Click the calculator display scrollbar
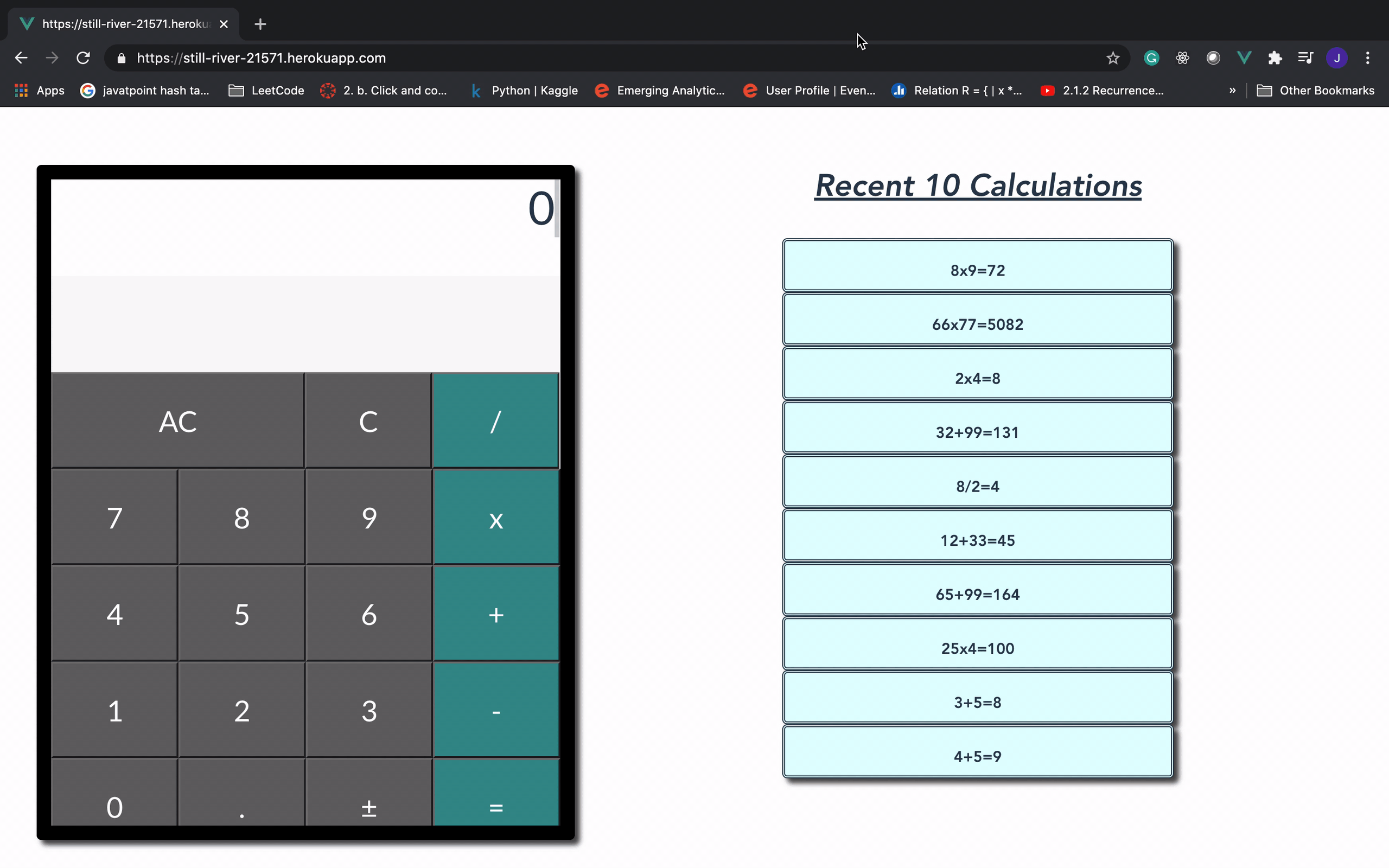This screenshot has height=868, width=1389. [557, 208]
